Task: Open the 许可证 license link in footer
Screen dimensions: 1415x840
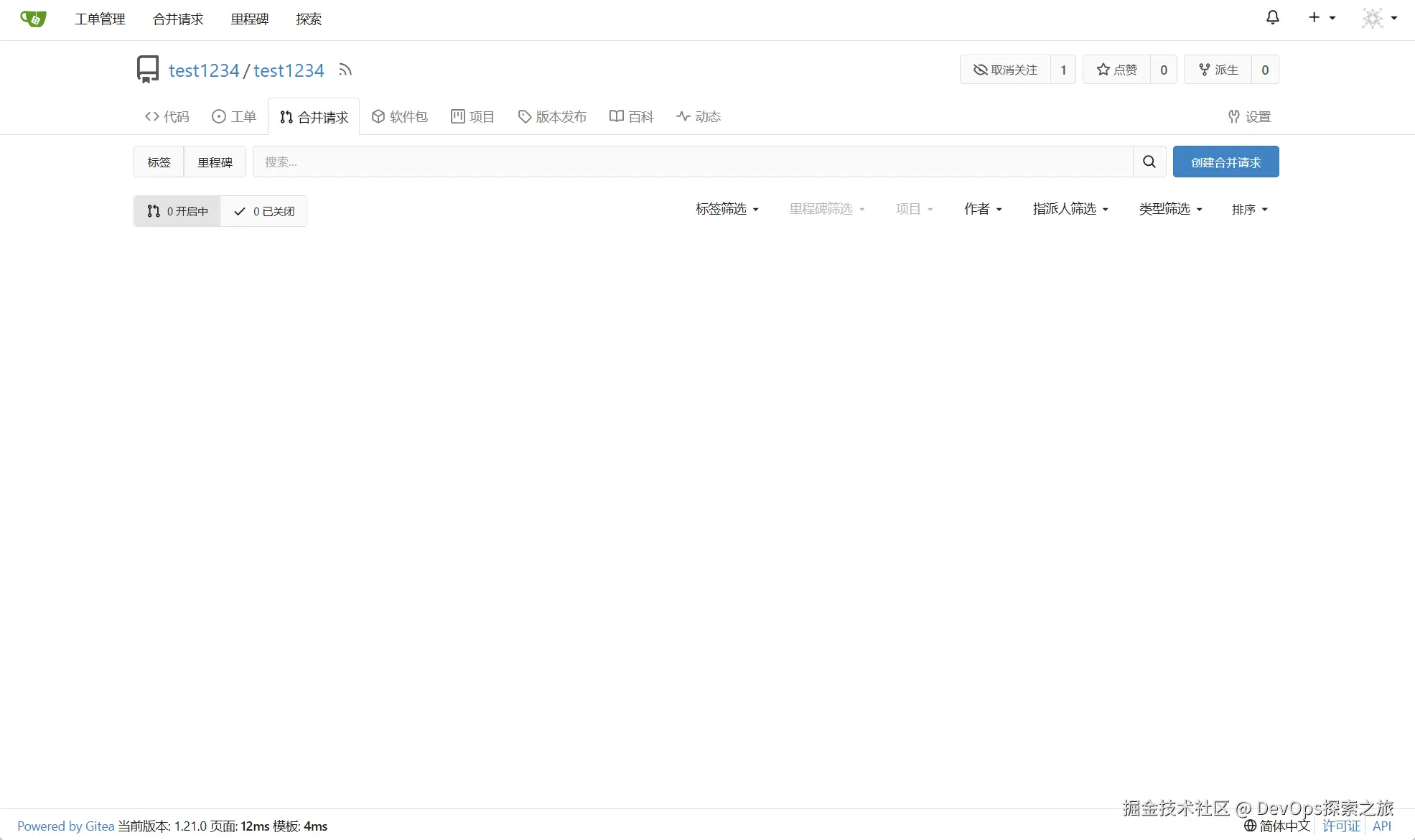Action: 1341,826
